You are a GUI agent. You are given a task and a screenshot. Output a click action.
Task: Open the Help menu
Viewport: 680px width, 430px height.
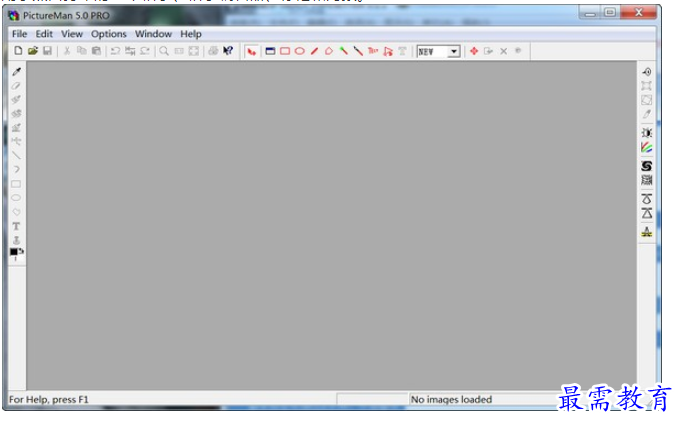[x=191, y=34]
